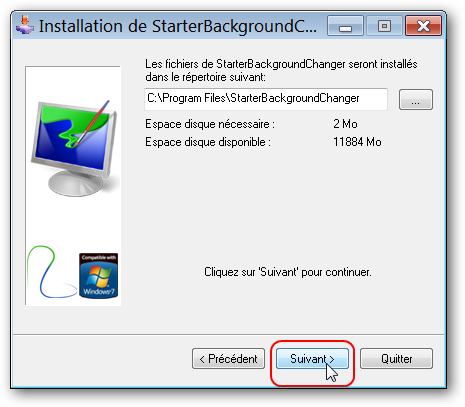
Task: Close the installer with the red X
Action: [x=423, y=25]
